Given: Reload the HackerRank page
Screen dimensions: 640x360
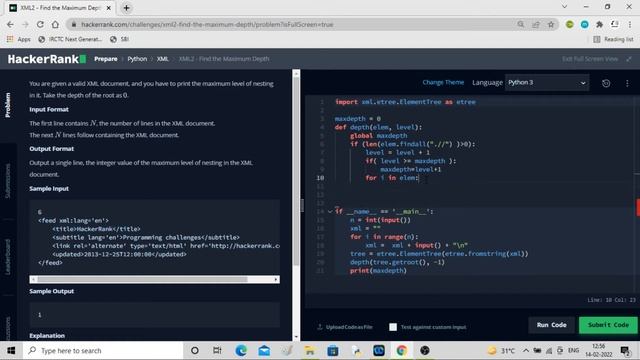Looking at the screenshot, I should tap(40, 24).
